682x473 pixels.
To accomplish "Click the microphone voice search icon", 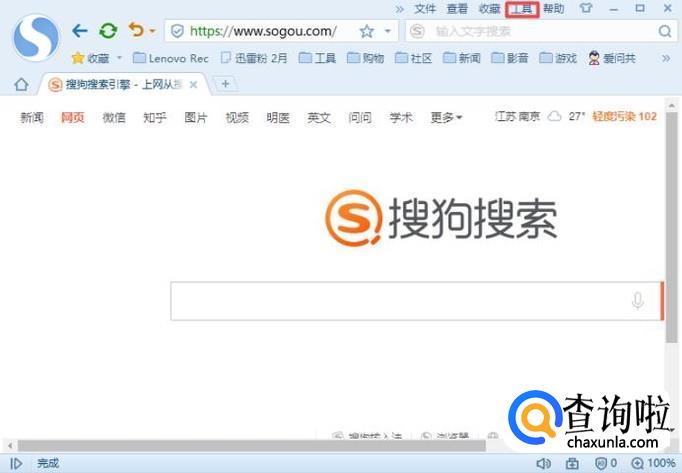I will point(638,301).
